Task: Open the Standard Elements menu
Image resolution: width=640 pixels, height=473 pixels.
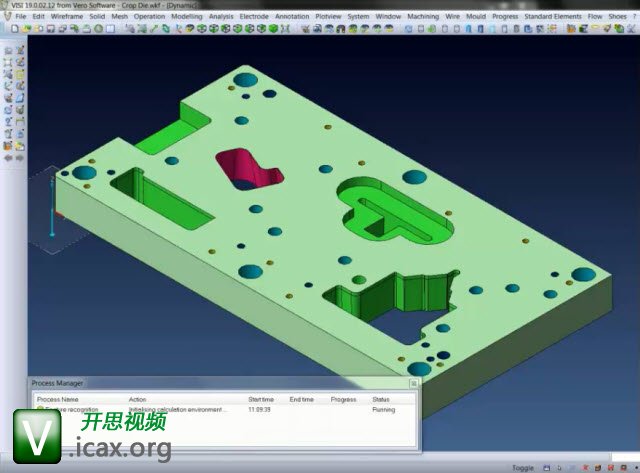Action: [553, 17]
